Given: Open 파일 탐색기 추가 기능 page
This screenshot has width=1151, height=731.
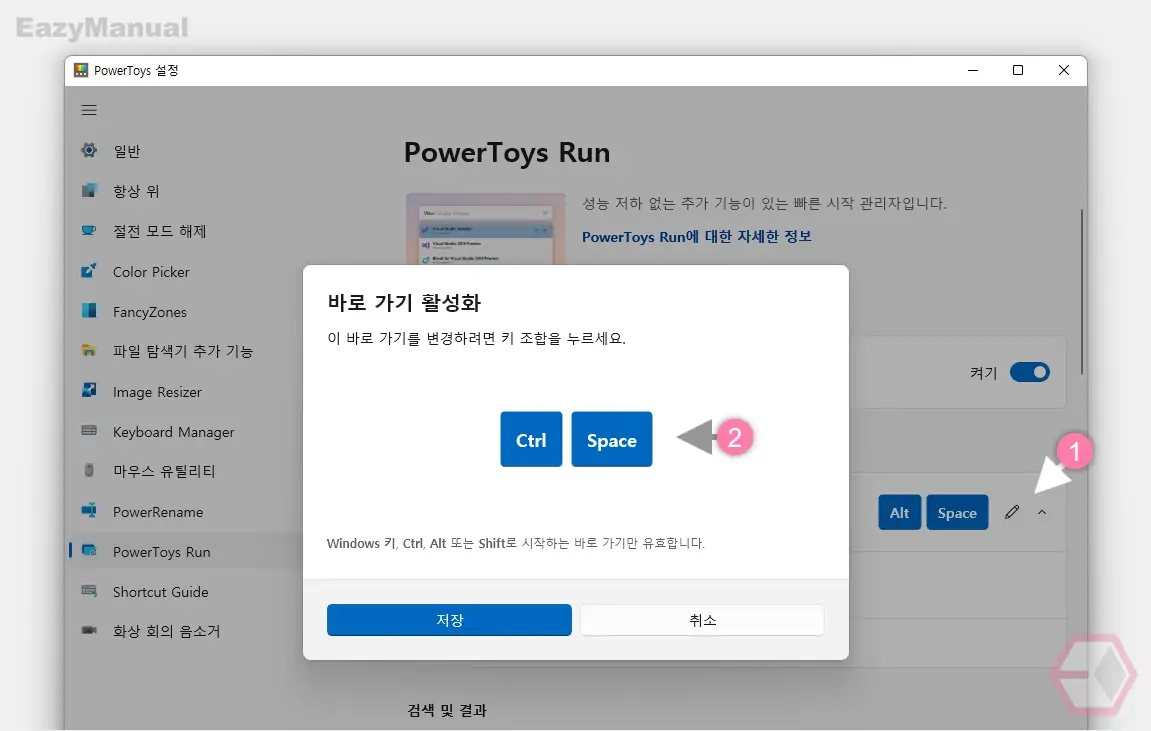Looking at the screenshot, I should [183, 352].
